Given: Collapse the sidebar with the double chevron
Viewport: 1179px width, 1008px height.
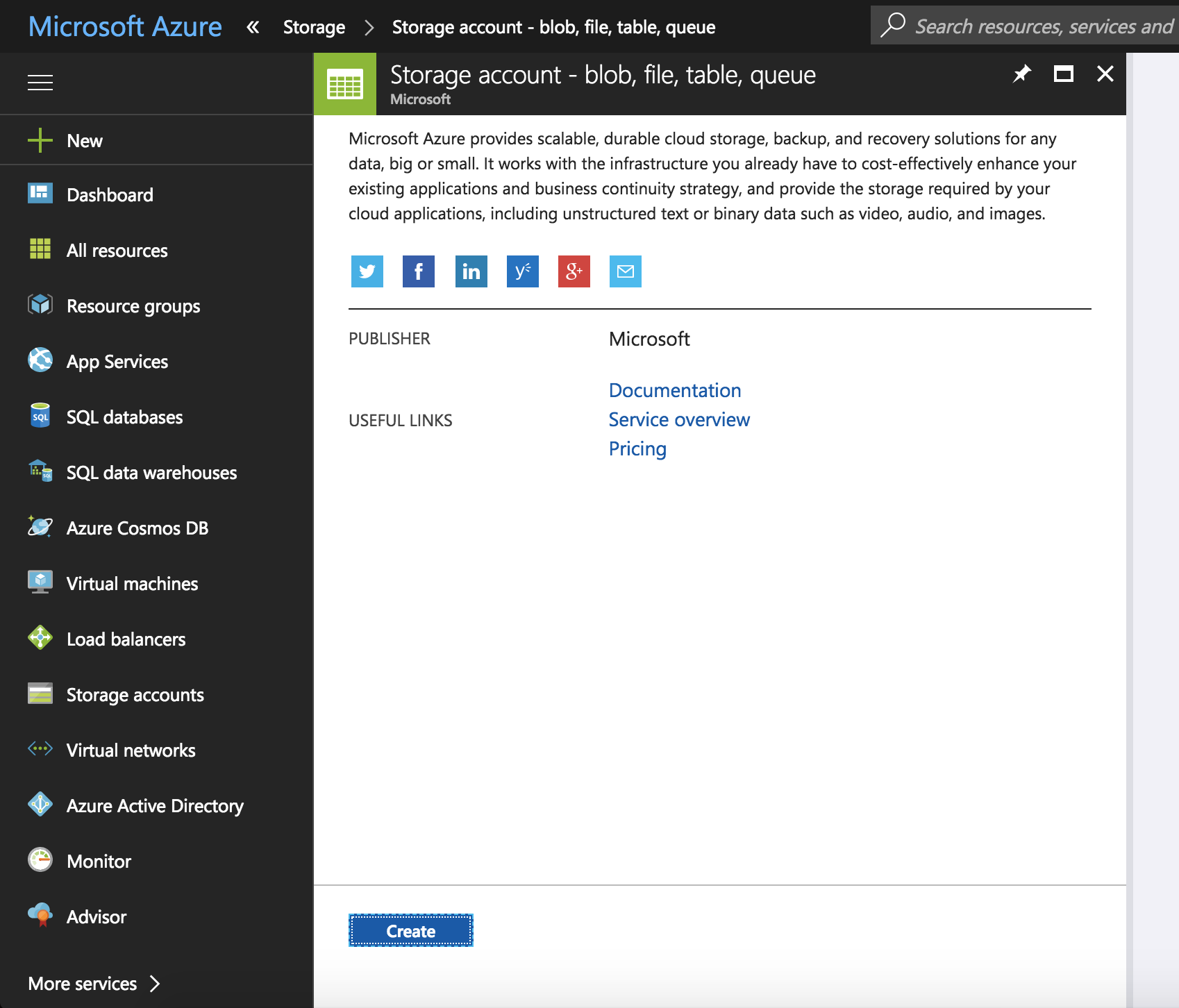Looking at the screenshot, I should (253, 26).
